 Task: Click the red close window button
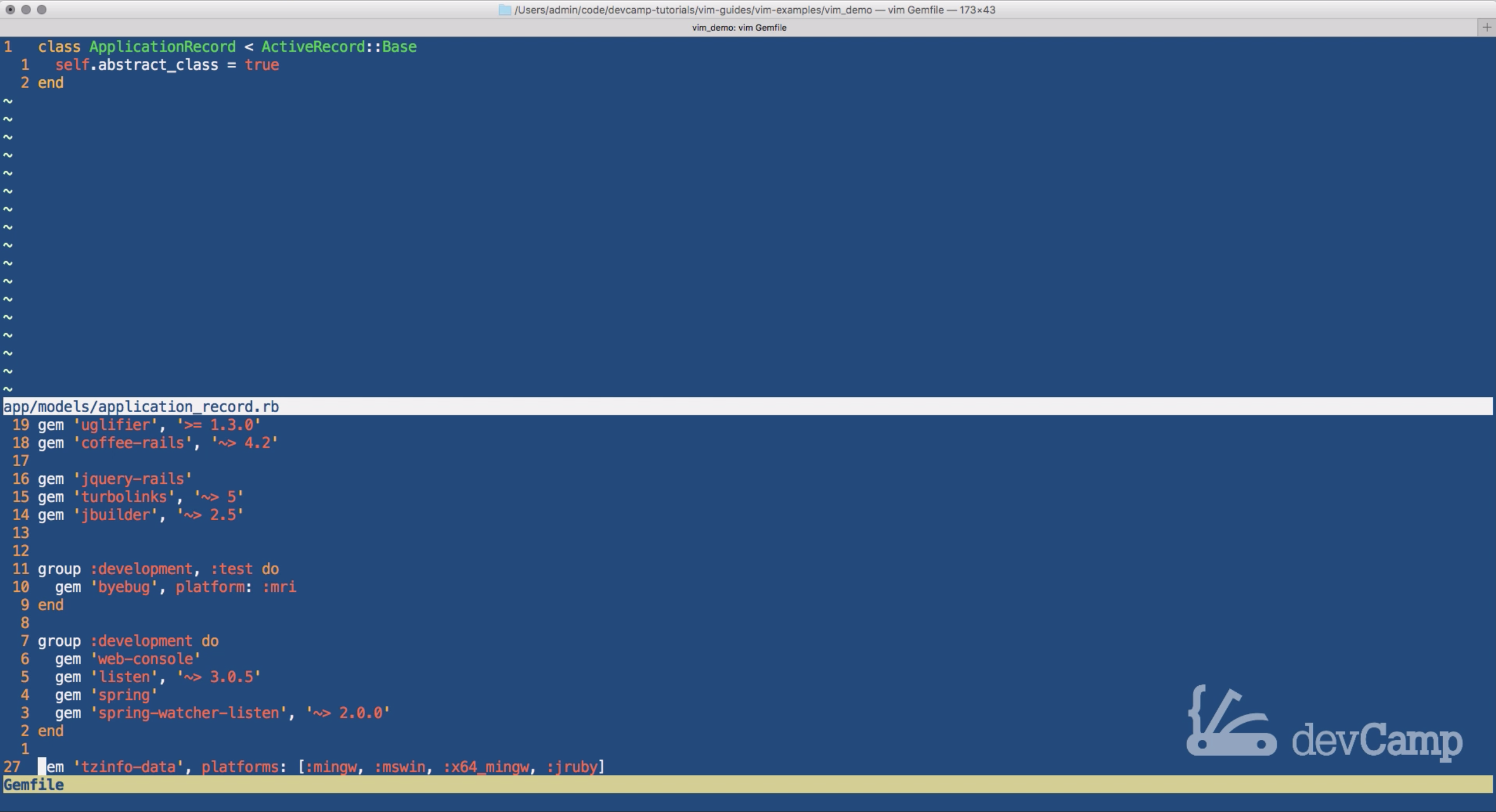pos(10,9)
